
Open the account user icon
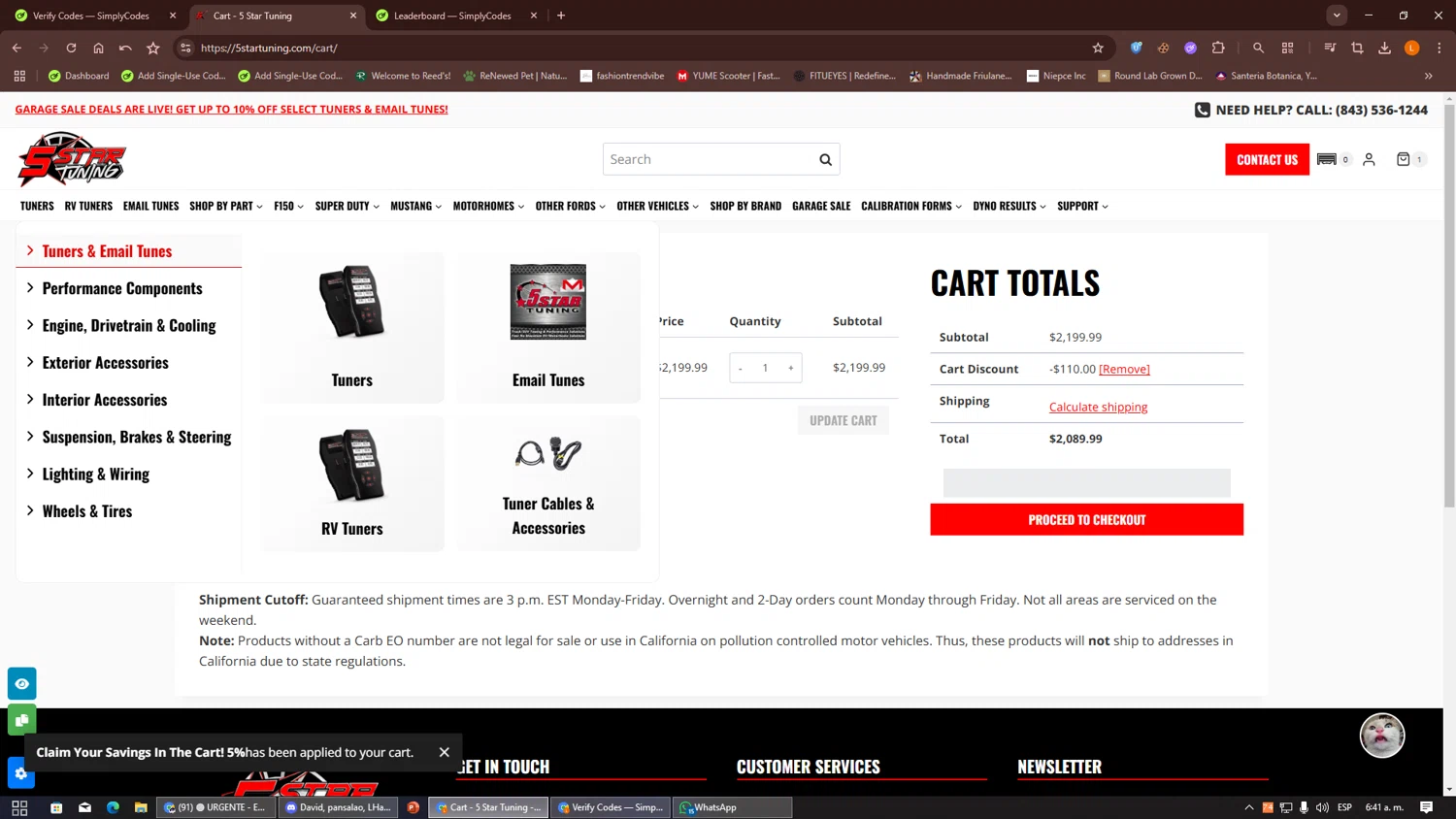(x=1369, y=159)
